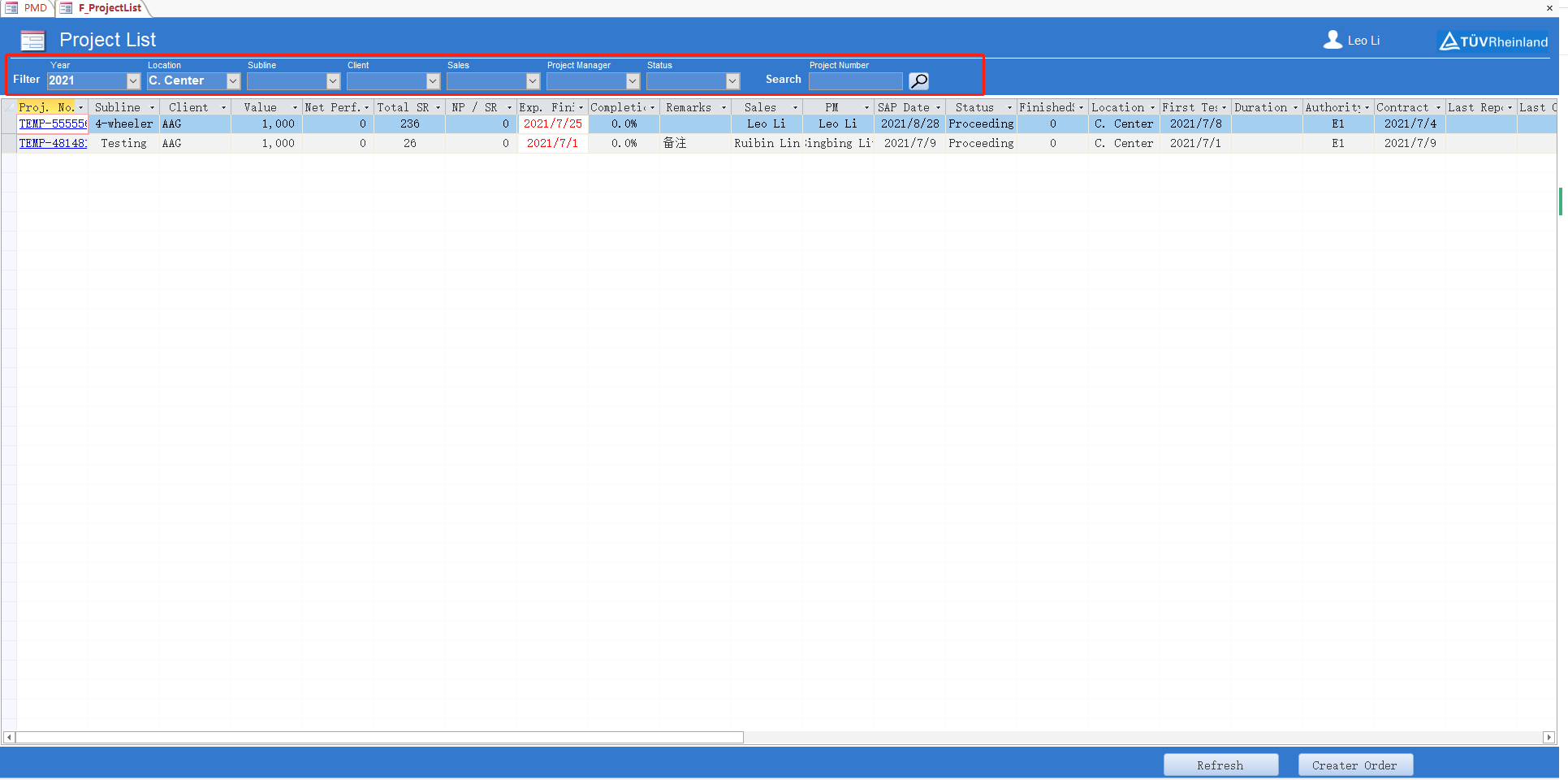Click Contract date 2021/7/4
Image resolution: width=1568 pixels, height=780 pixels.
pos(1410,123)
